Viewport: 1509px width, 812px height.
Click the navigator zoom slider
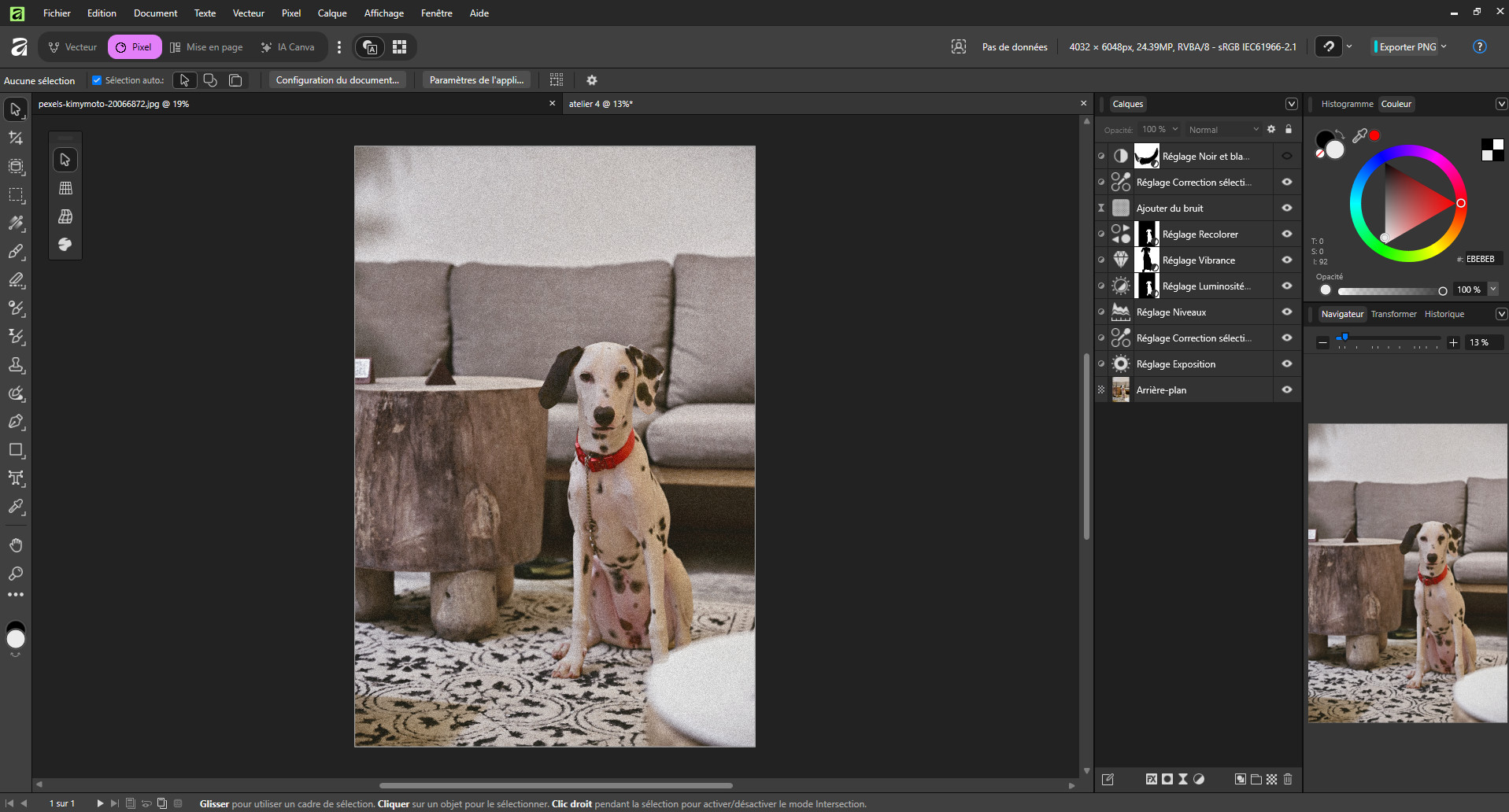(x=1388, y=338)
